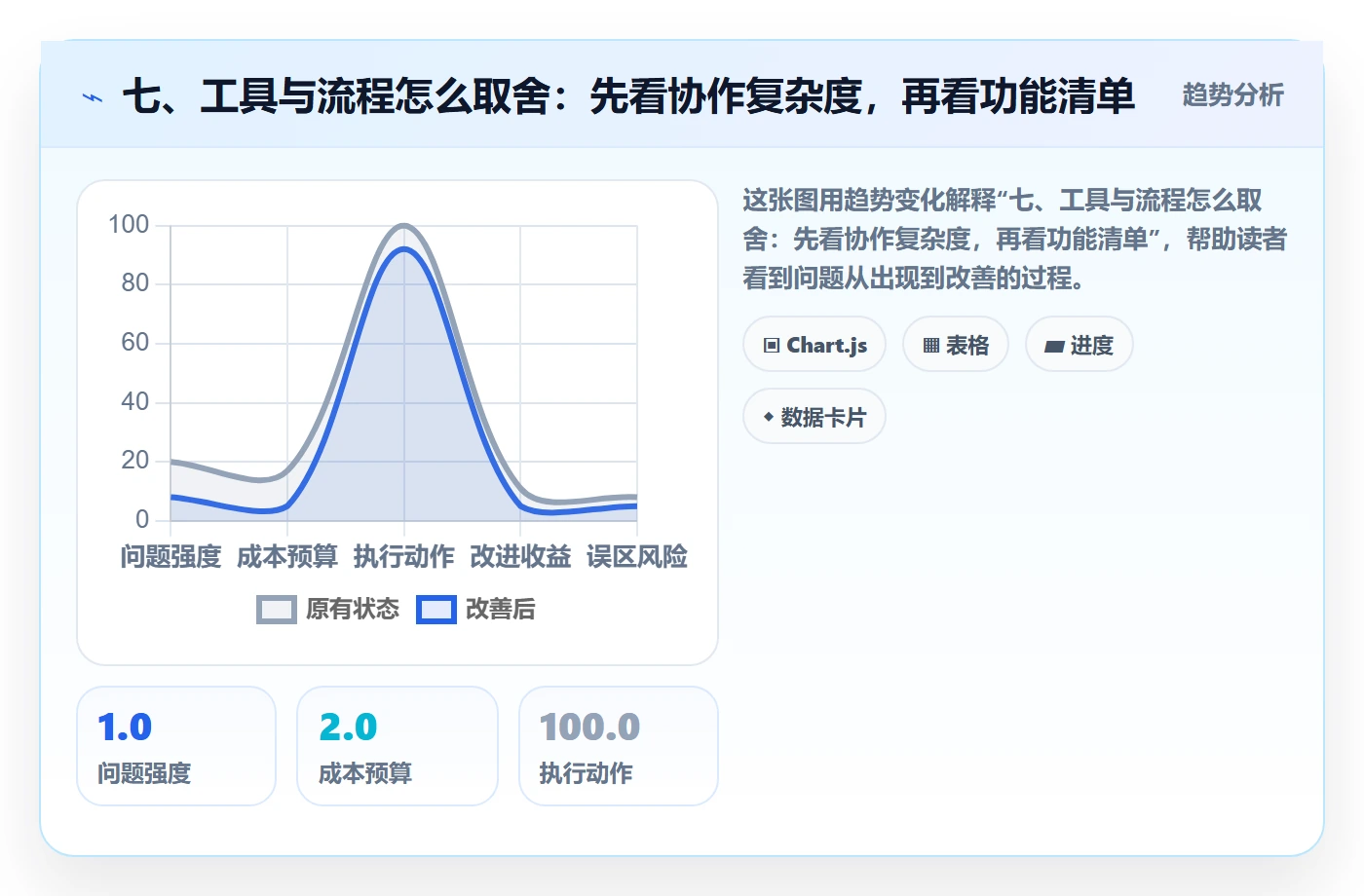Click the 表格 tag chip

pos(956,345)
